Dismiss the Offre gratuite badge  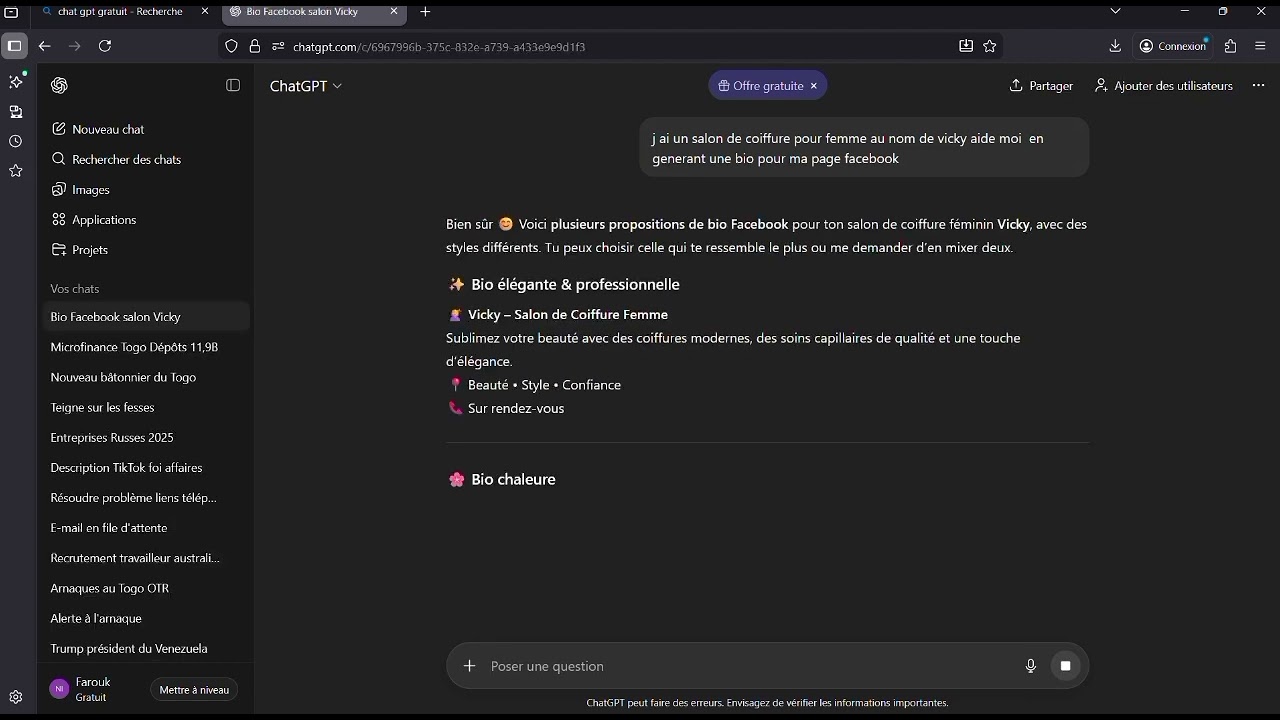pos(814,86)
